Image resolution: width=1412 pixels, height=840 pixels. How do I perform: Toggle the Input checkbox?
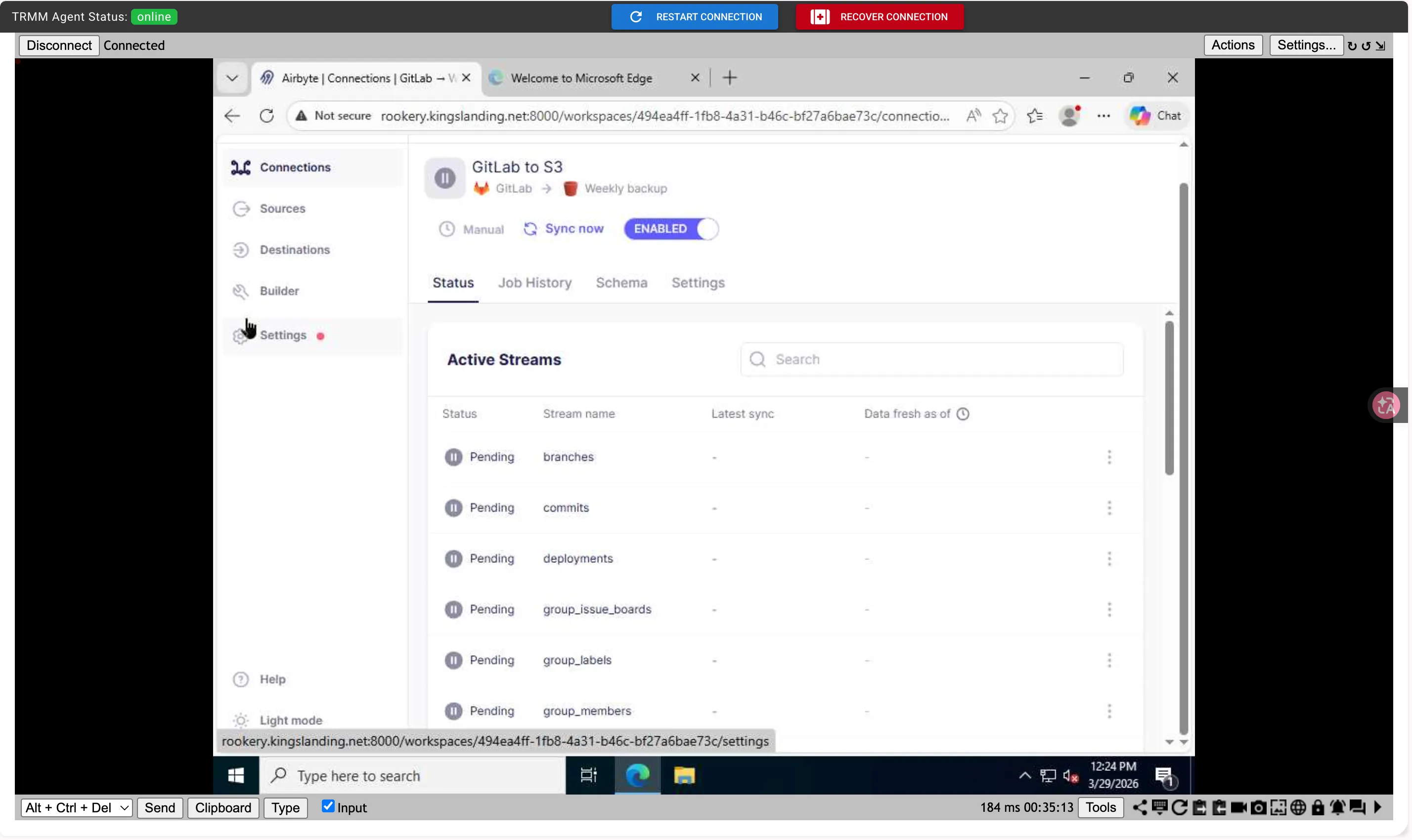327,806
